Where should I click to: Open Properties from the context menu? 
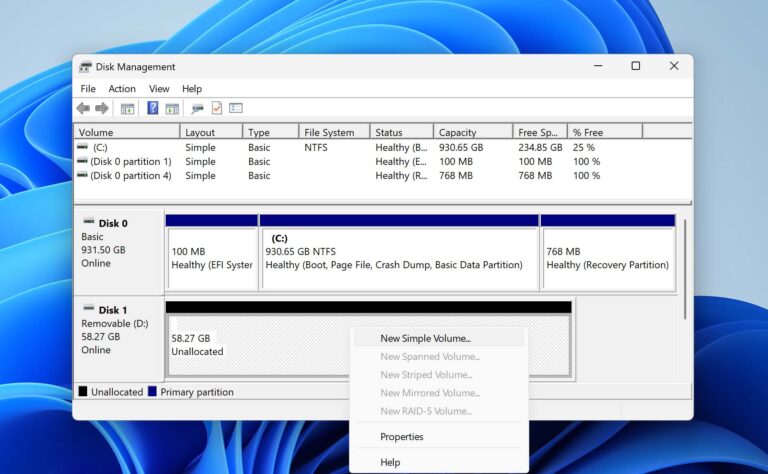pos(439,437)
